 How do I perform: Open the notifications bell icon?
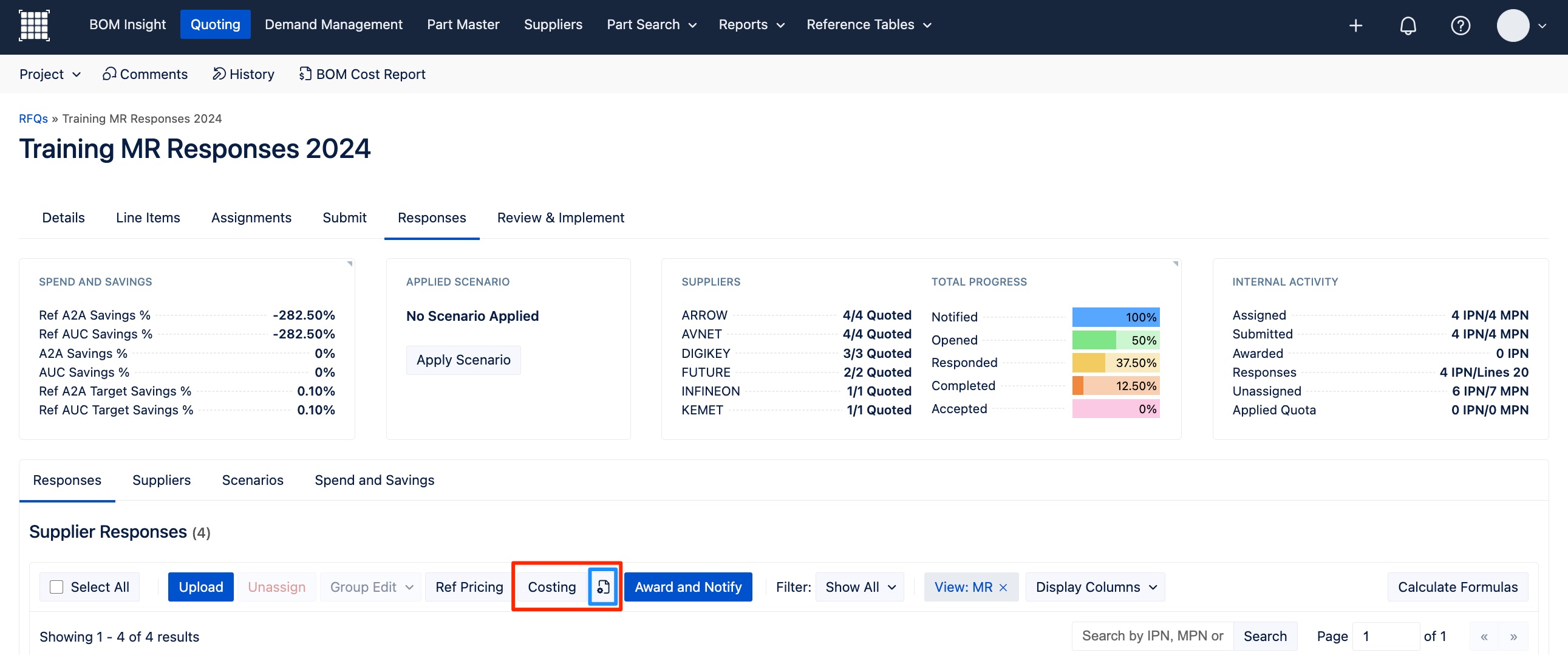[x=1408, y=26]
